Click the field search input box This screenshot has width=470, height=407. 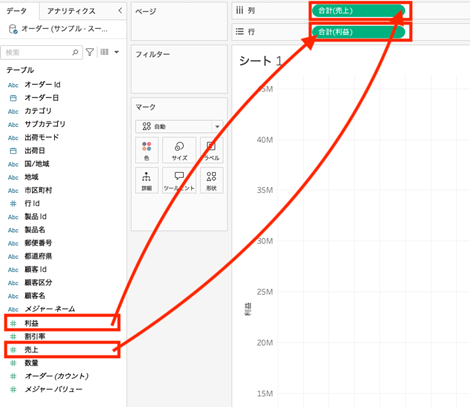coord(42,52)
